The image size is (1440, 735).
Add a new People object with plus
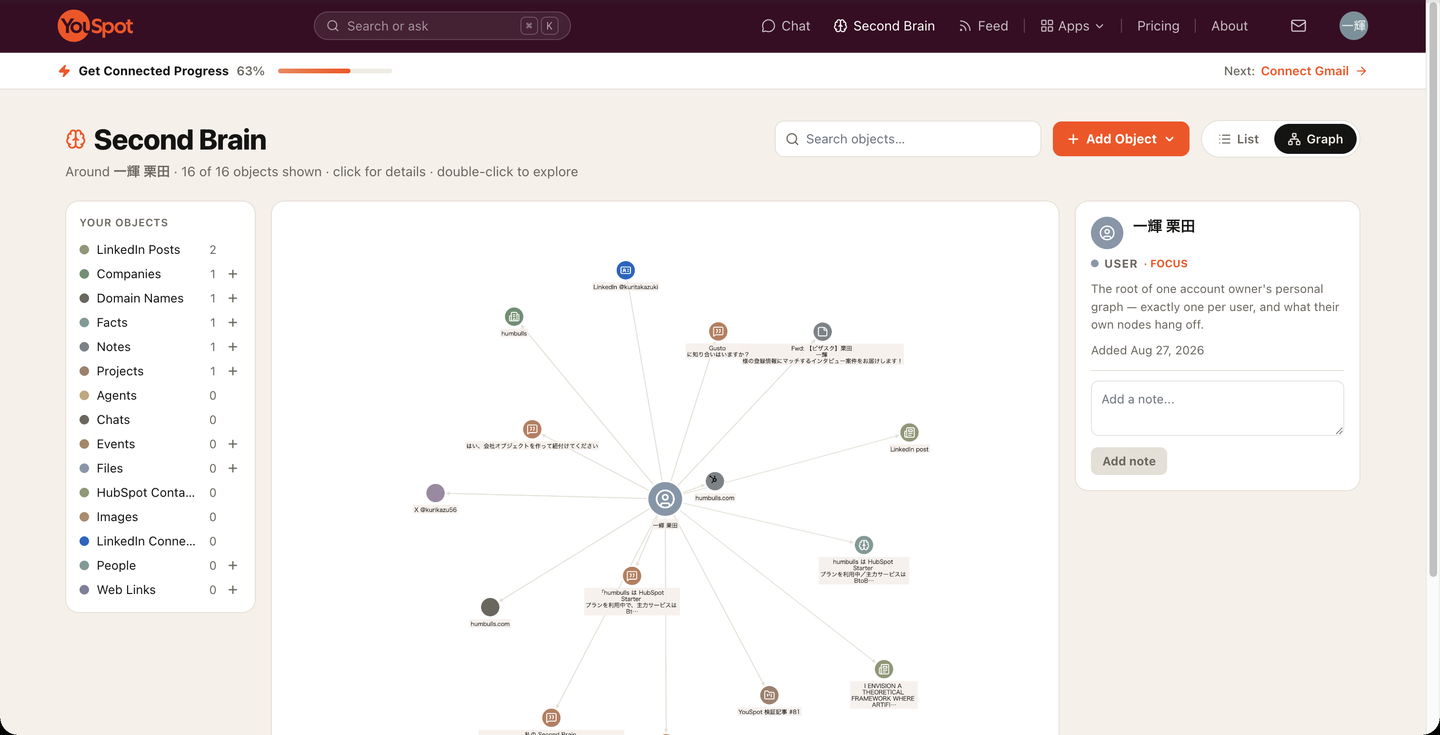coord(233,566)
